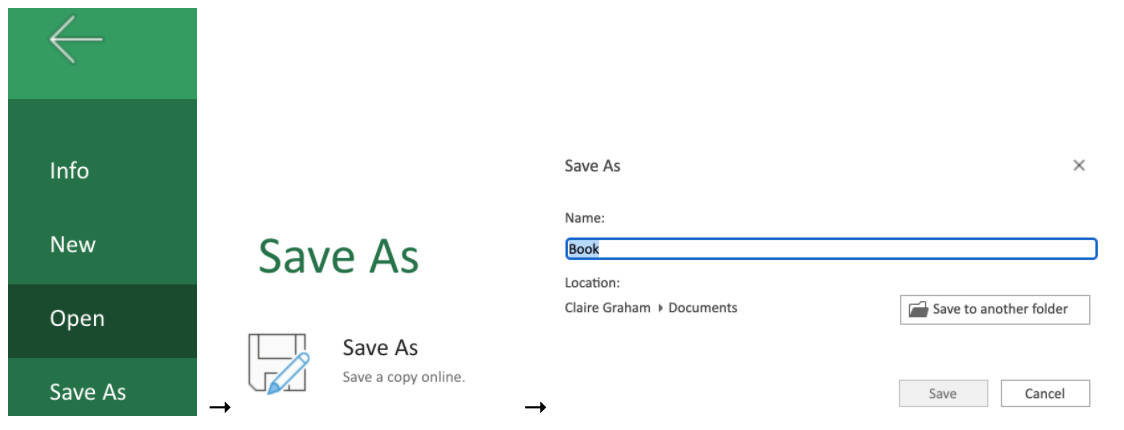1124x430 pixels.
Task: Click the 'Save a copy online.' description
Action: click(x=404, y=376)
